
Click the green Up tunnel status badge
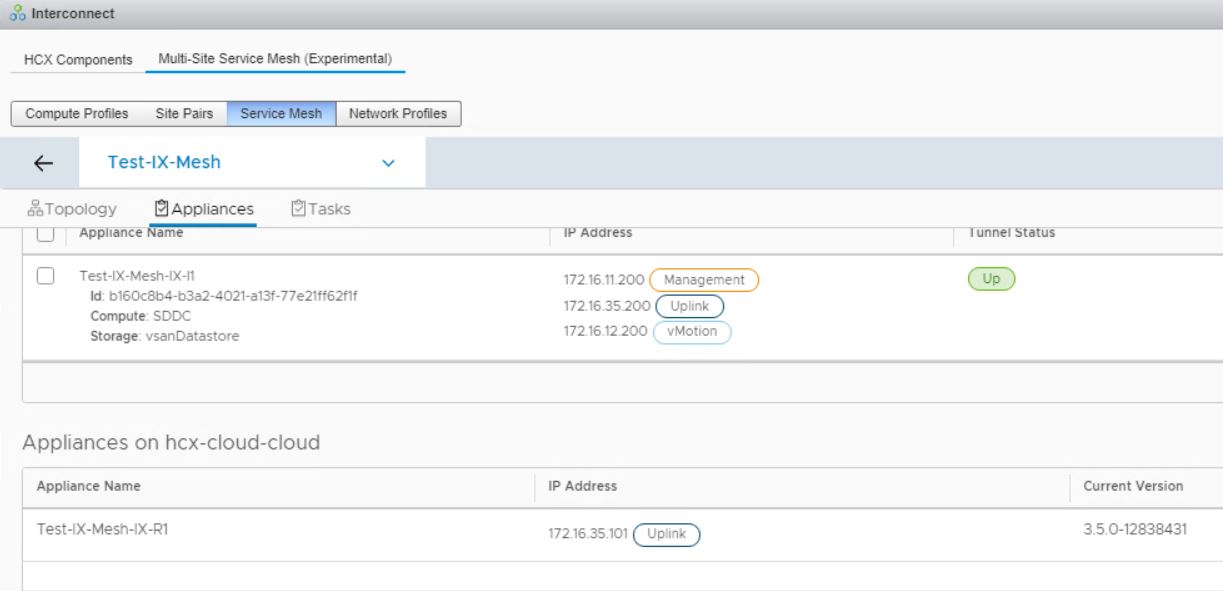pyautogui.click(x=991, y=279)
